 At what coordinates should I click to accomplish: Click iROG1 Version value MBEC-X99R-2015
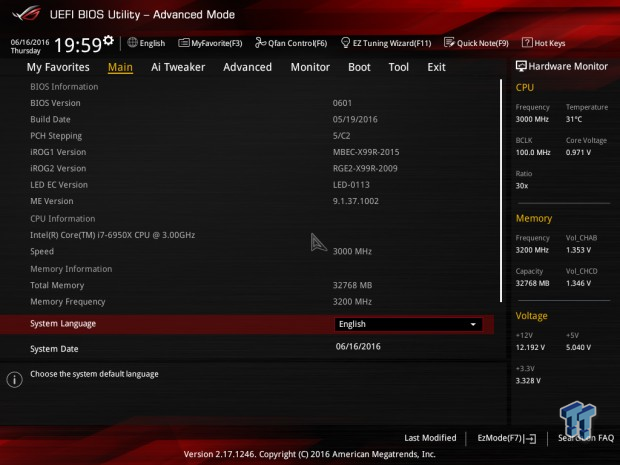click(366, 152)
